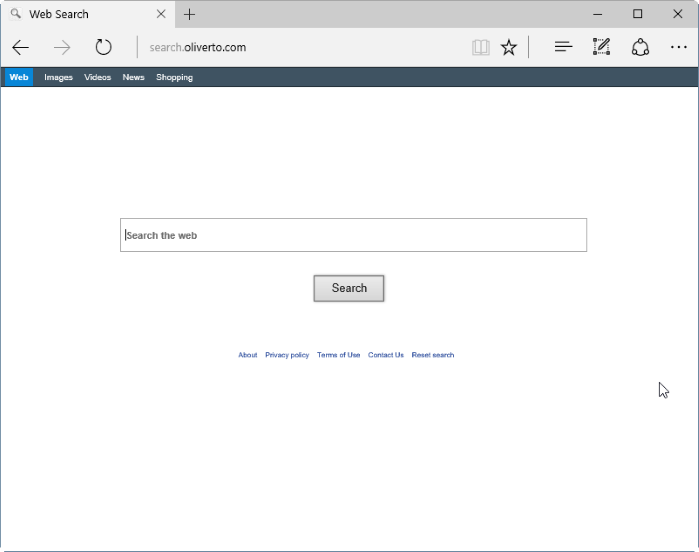Reload the page with the refresh icon
699x552 pixels.
103,47
